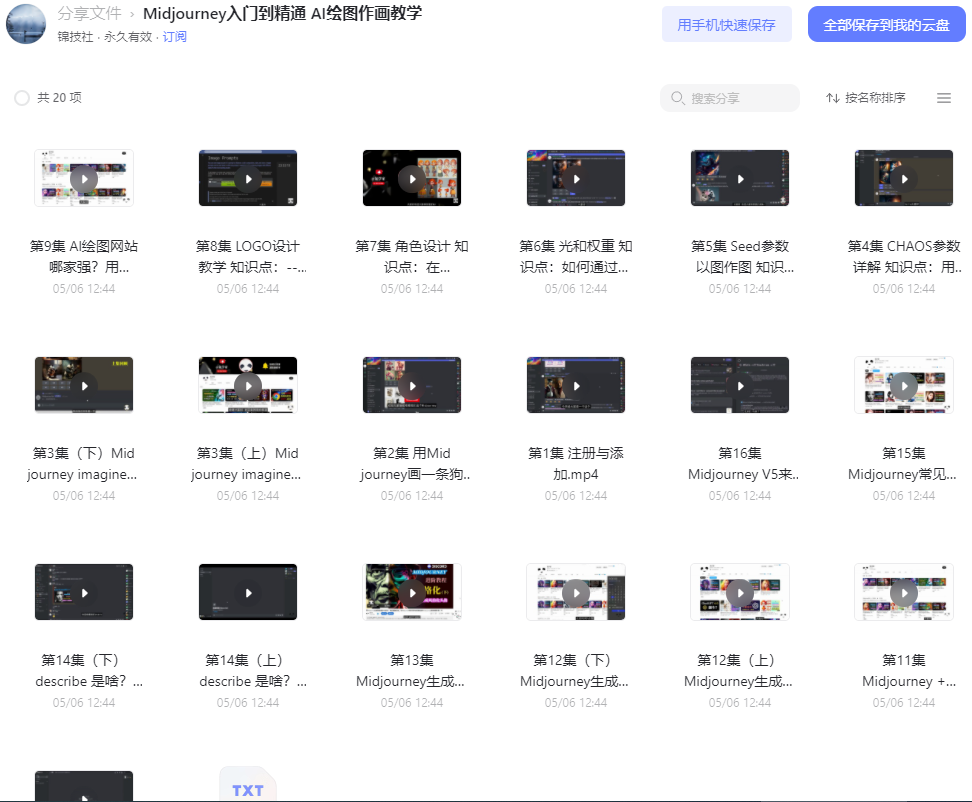The height and width of the screenshot is (802, 972).
Task: Open the 按名称排序 sort dropdown
Action: pyautogui.click(x=865, y=98)
